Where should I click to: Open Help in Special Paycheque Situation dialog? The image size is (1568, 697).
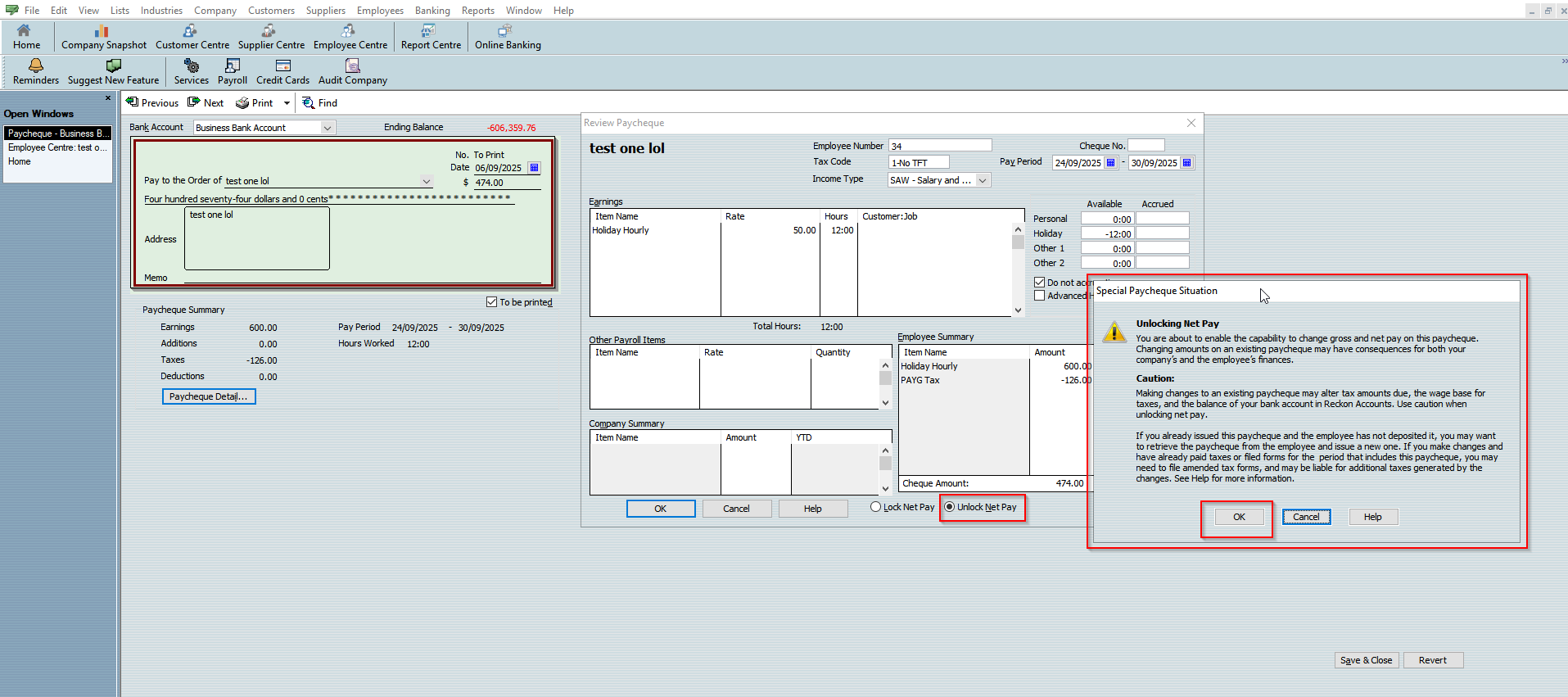[x=1372, y=517]
